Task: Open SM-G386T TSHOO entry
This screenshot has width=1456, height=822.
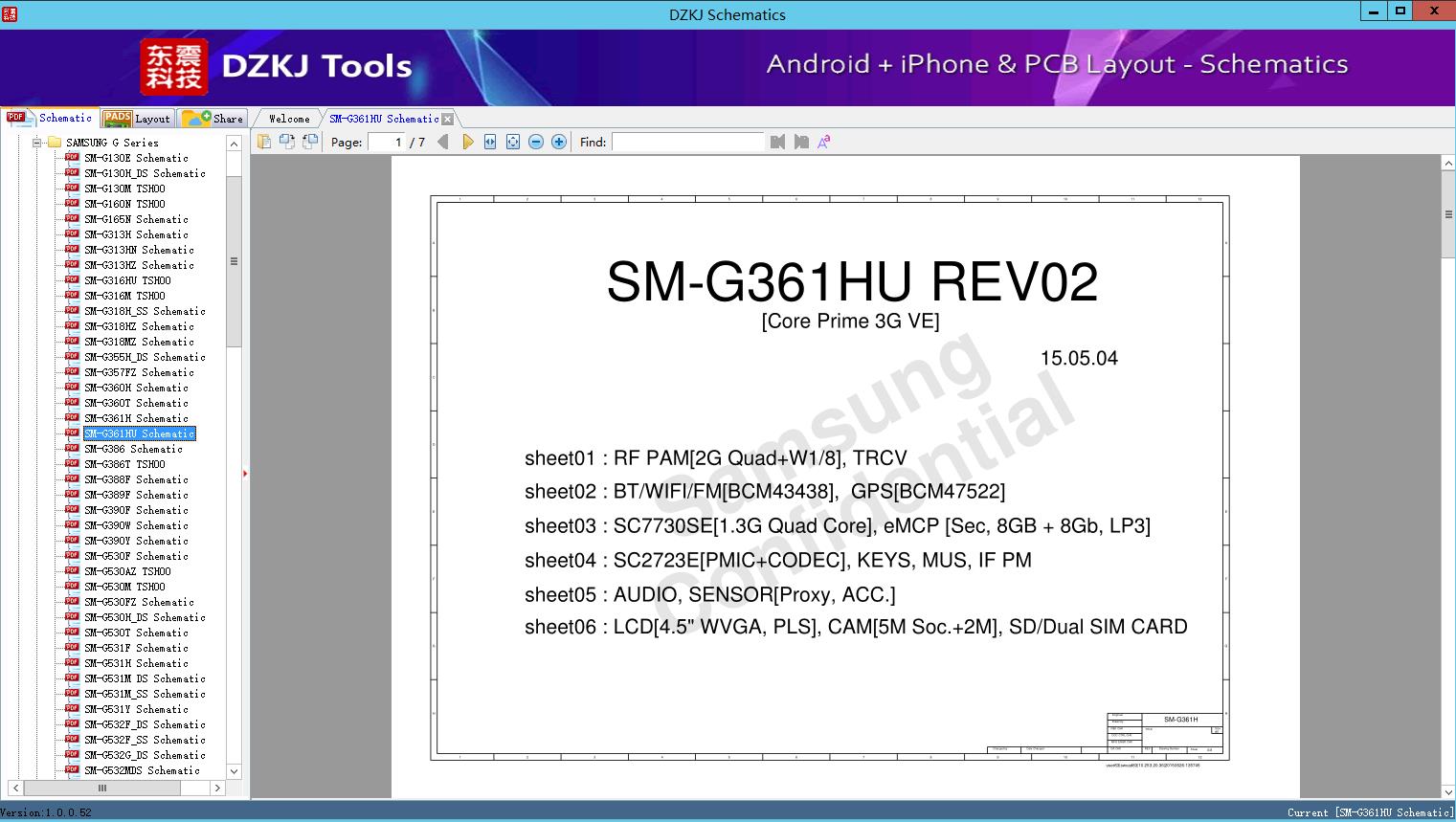Action: [x=124, y=464]
